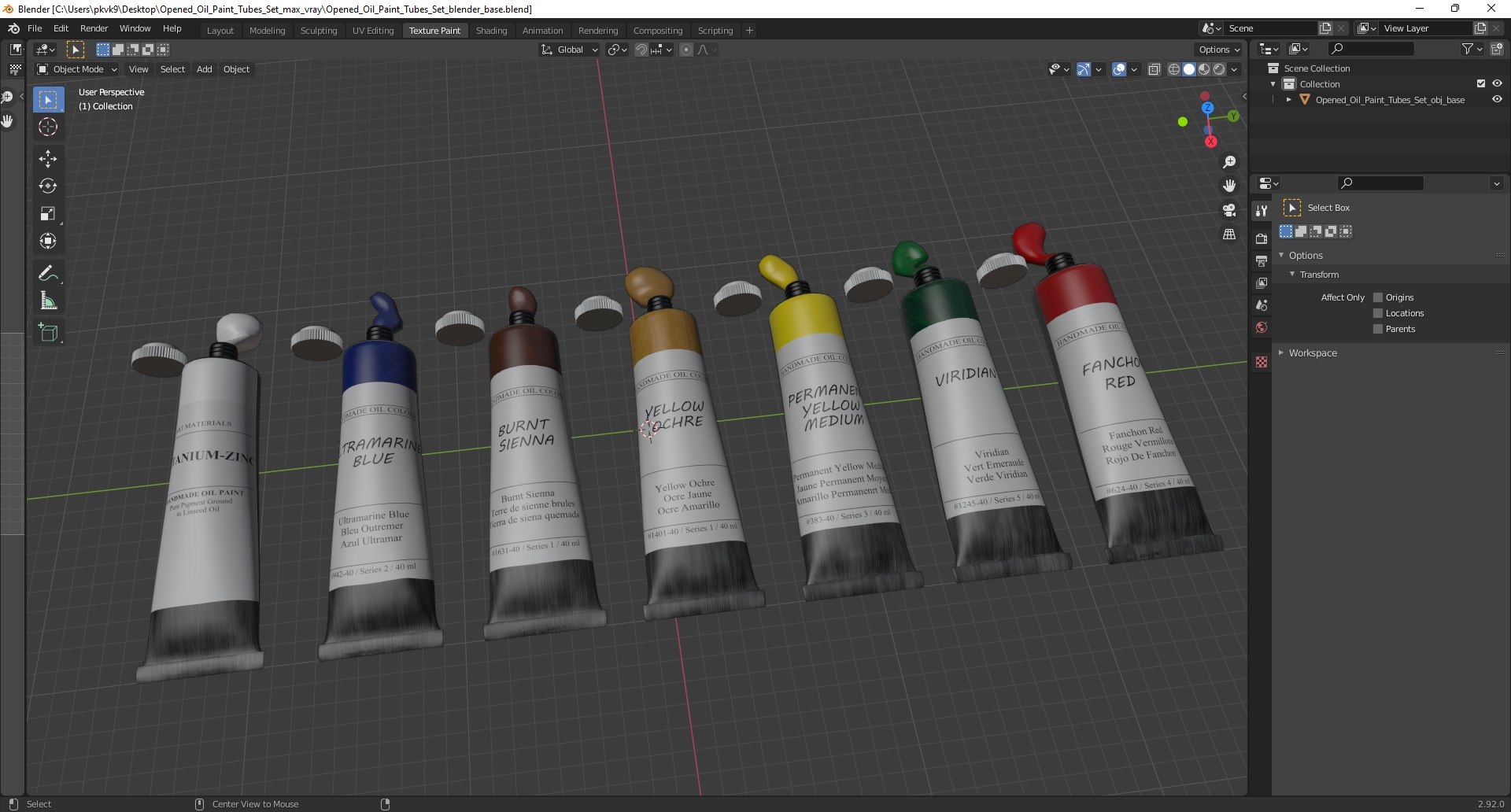This screenshot has width=1511, height=812.
Task: Open the Output properties tab
Action: [1262, 260]
